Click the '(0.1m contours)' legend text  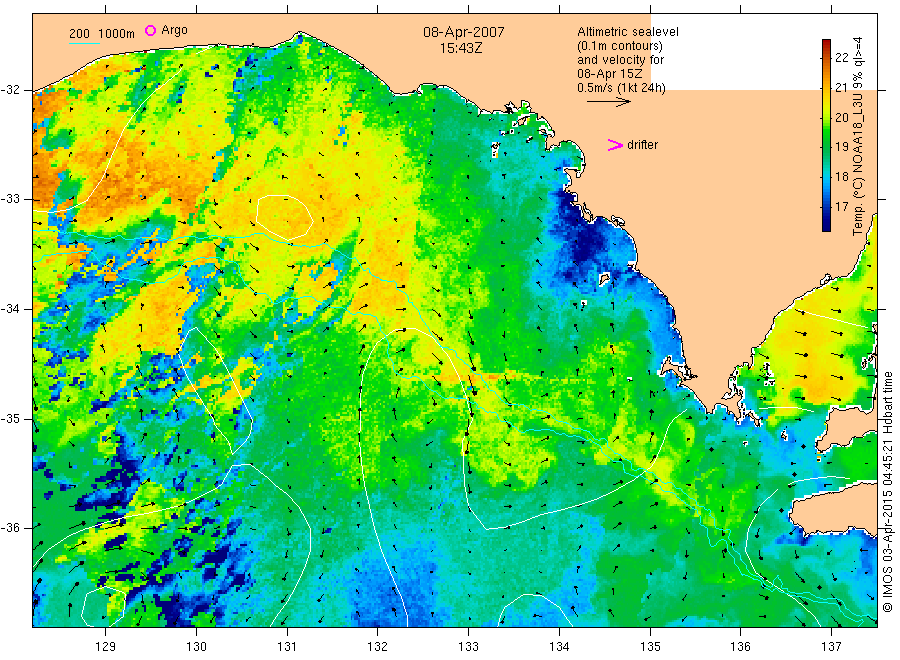(619, 46)
